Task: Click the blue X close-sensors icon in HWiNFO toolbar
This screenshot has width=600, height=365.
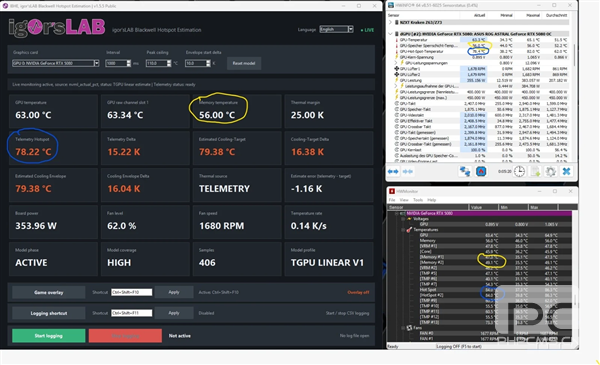Action: click(x=566, y=171)
